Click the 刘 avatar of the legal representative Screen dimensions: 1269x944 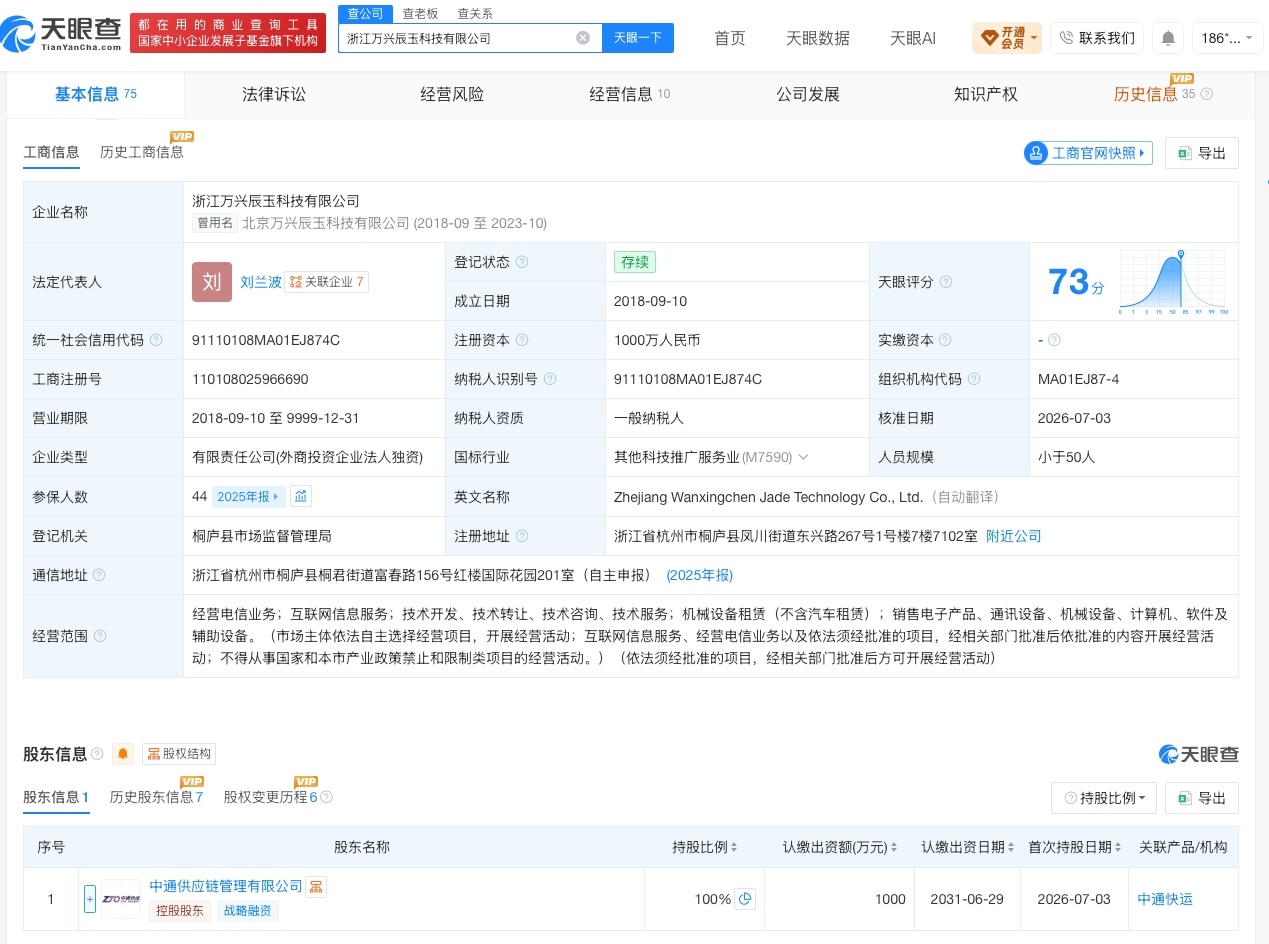pos(212,282)
